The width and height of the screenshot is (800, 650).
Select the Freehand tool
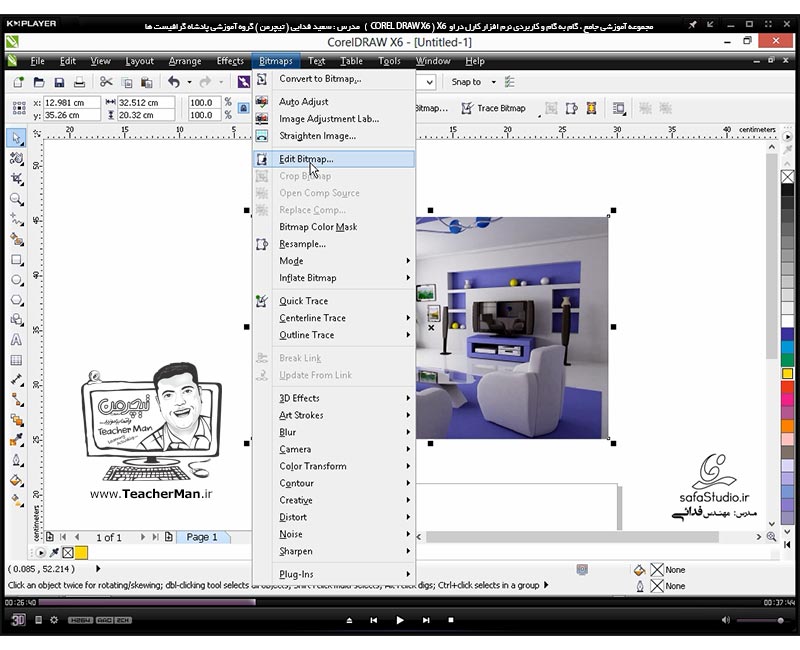(16, 219)
